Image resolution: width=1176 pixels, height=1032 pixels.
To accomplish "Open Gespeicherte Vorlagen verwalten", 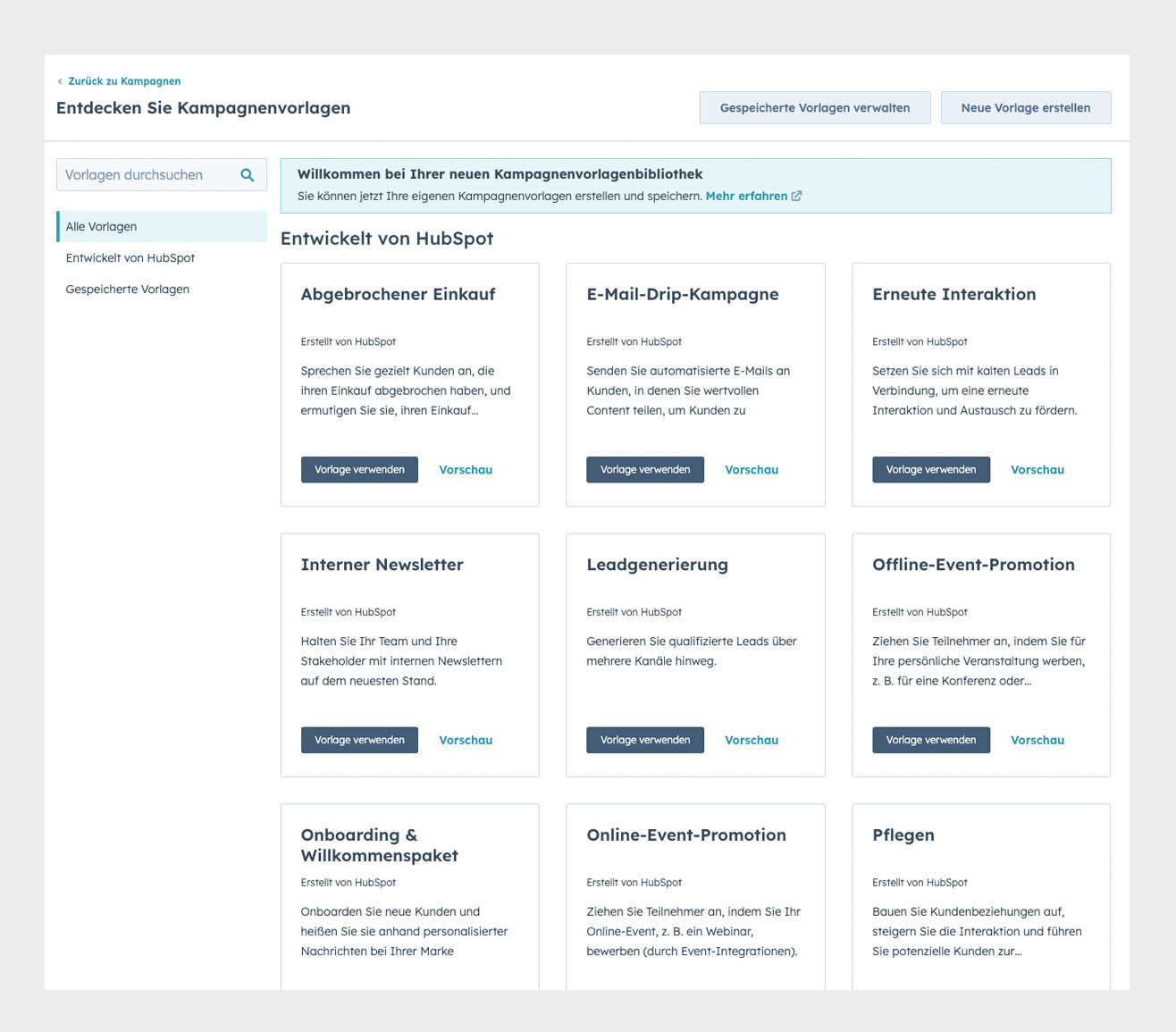I will 815,108.
